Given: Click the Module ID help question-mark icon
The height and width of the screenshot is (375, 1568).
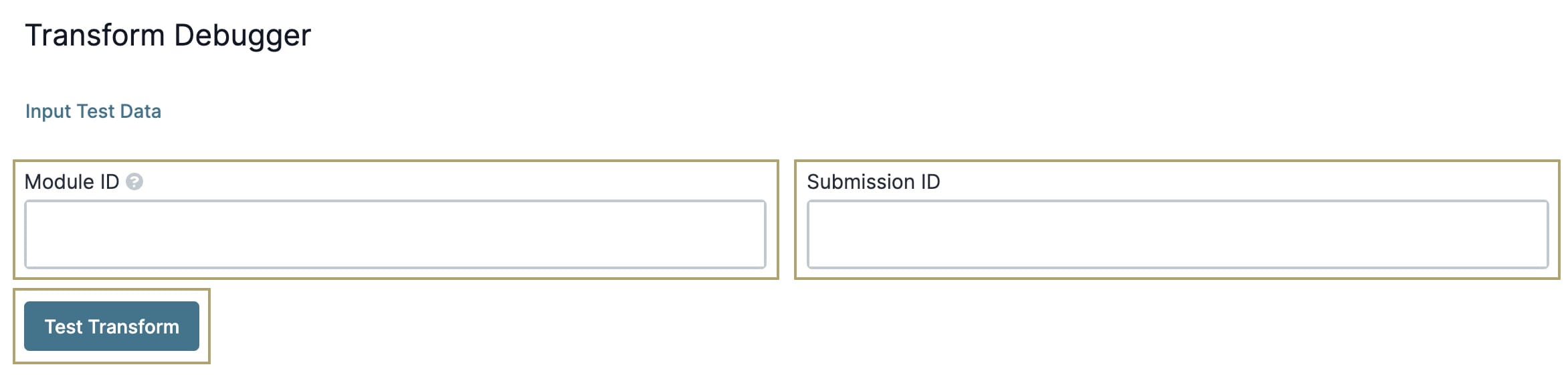Looking at the screenshot, I should (x=134, y=181).
